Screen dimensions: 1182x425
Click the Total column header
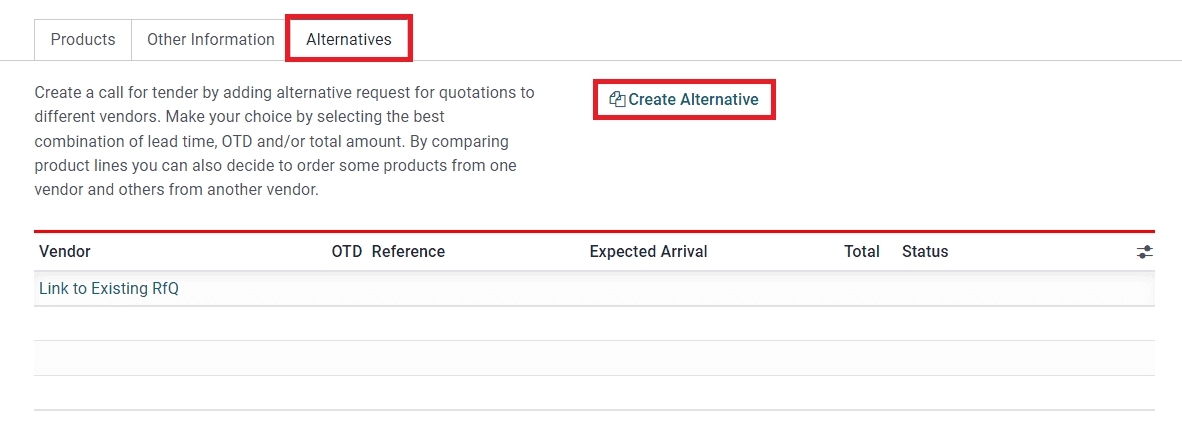click(861, 252)
